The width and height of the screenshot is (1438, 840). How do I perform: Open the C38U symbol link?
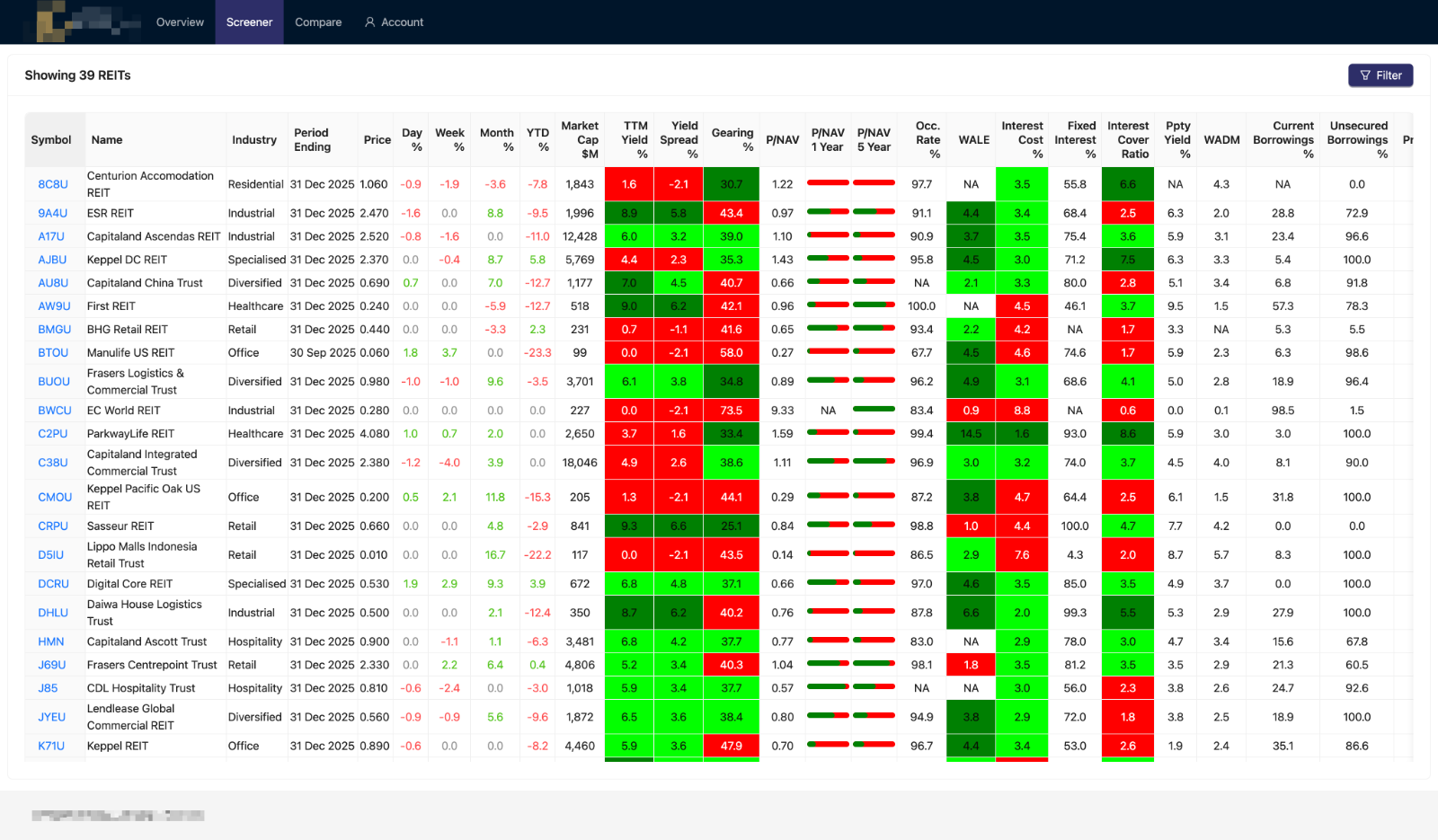(x=53, y=463)
